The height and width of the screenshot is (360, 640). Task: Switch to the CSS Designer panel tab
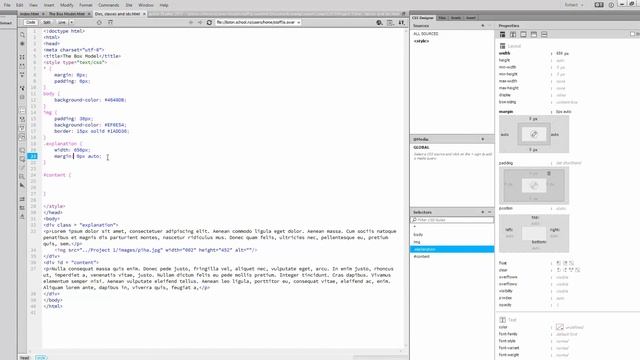[x=423, y=18]
